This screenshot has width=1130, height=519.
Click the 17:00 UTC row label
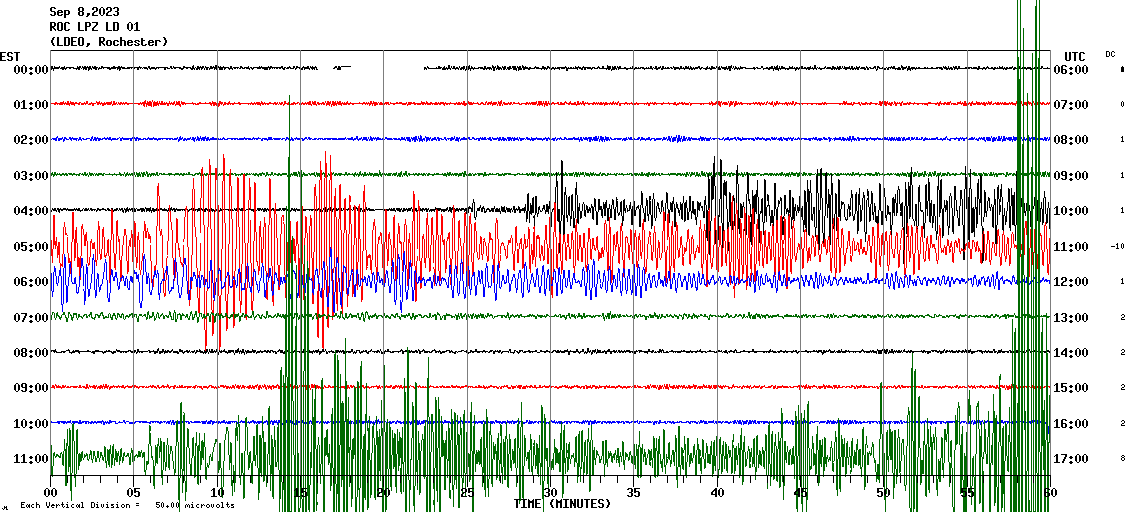[1071, 459]
